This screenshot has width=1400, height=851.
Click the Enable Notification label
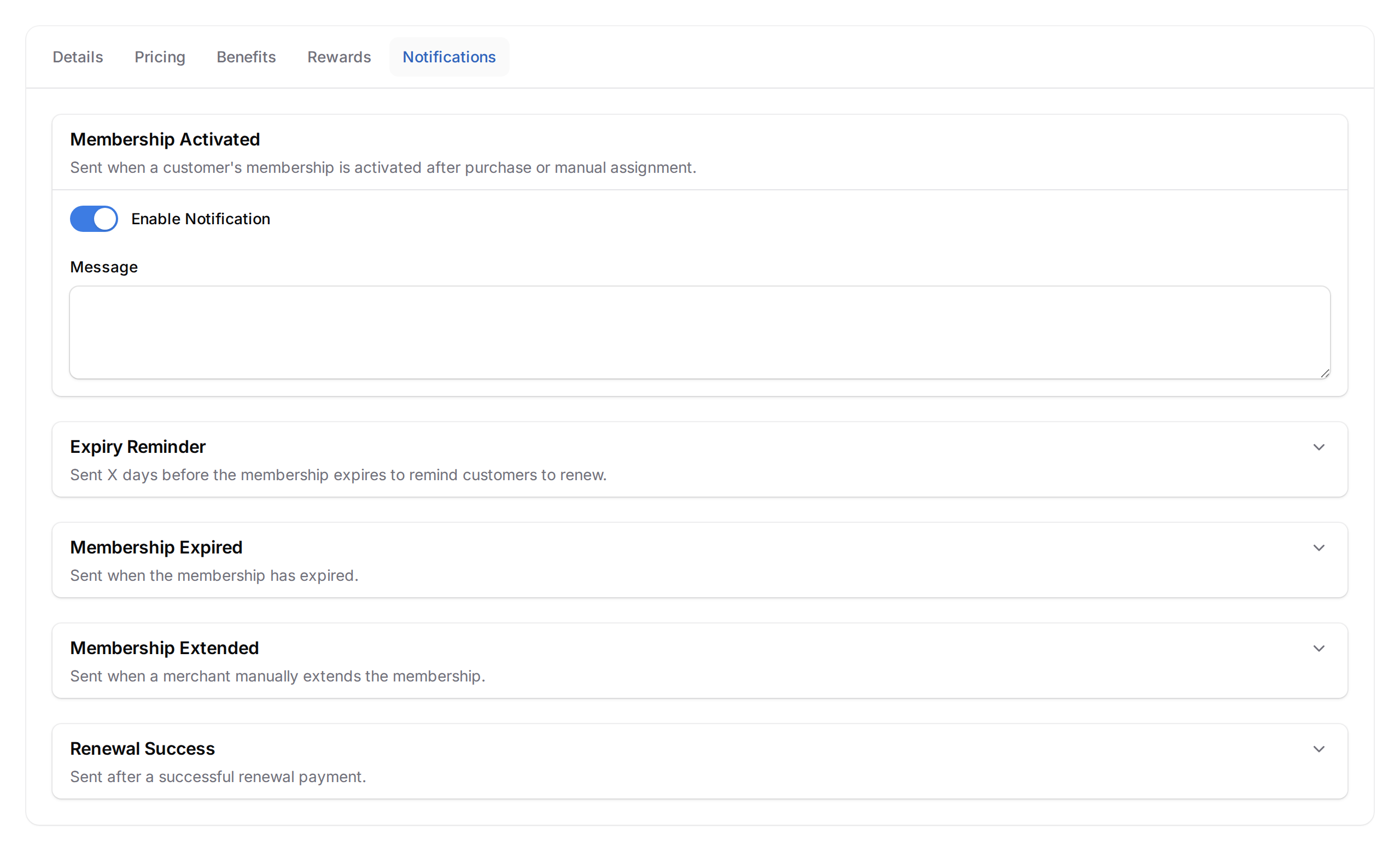[x=201, y=219]
